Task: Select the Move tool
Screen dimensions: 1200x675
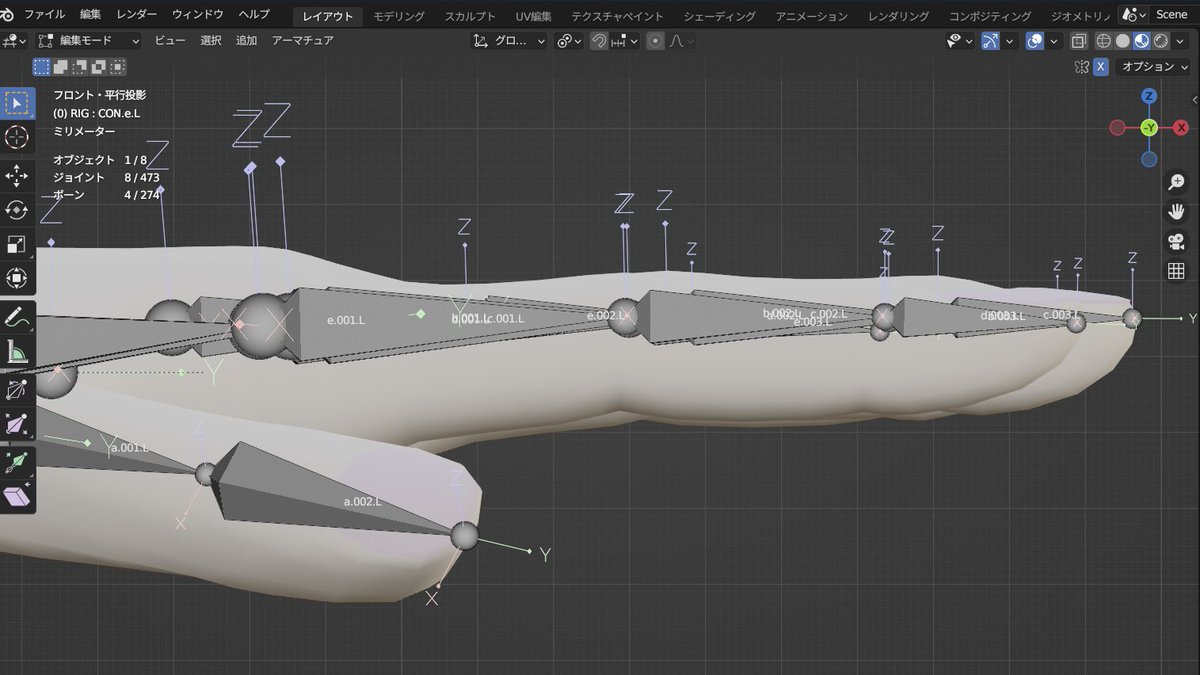Action: pyautogui.click(x=17, y=177)
